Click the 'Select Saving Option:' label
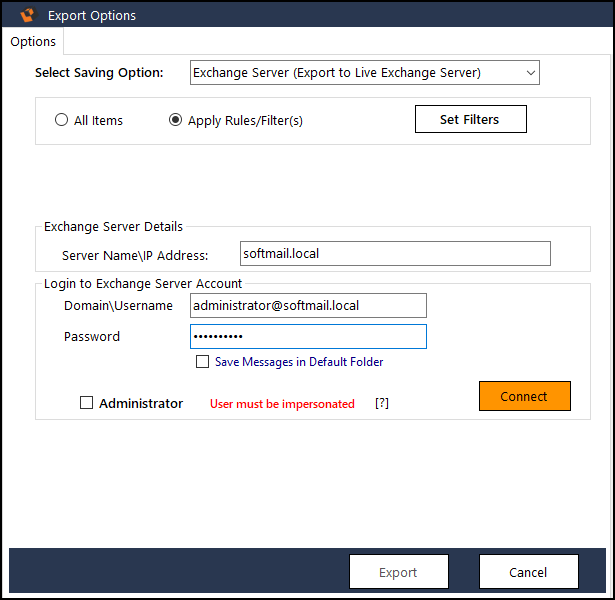 point(99,73)
